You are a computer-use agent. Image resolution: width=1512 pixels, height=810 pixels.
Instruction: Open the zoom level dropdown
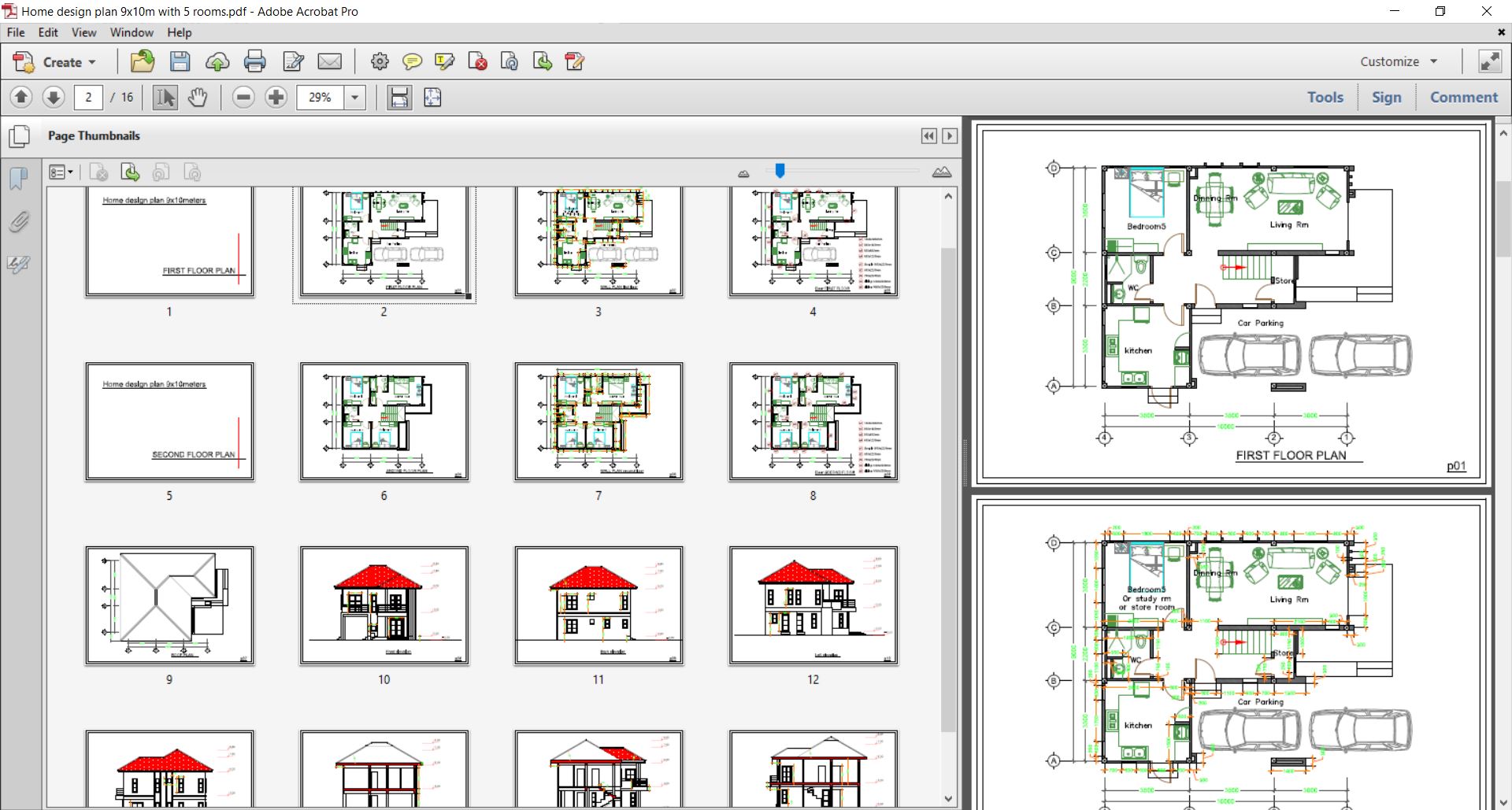(355, 98)
